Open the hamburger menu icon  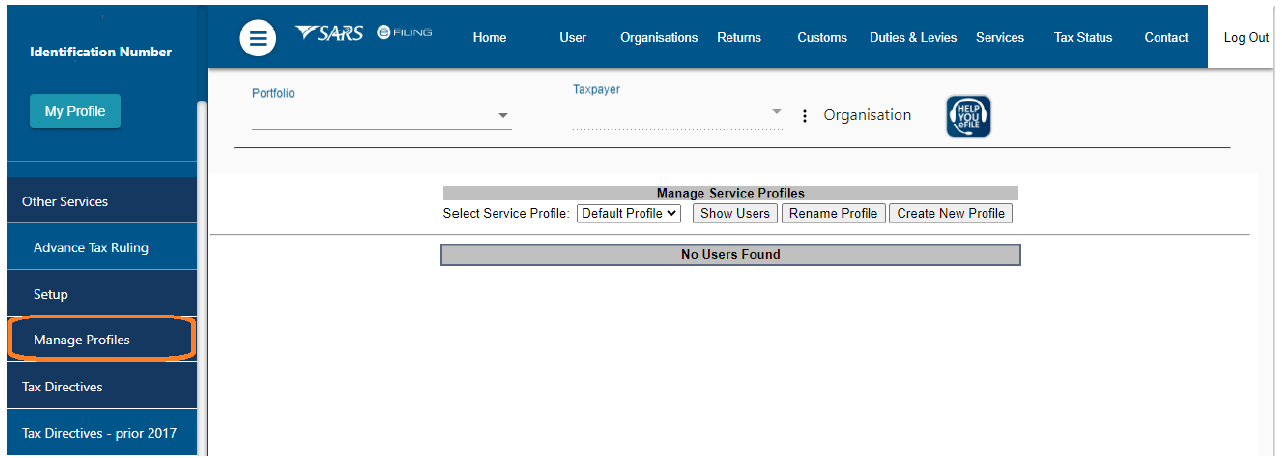[258, 39]
